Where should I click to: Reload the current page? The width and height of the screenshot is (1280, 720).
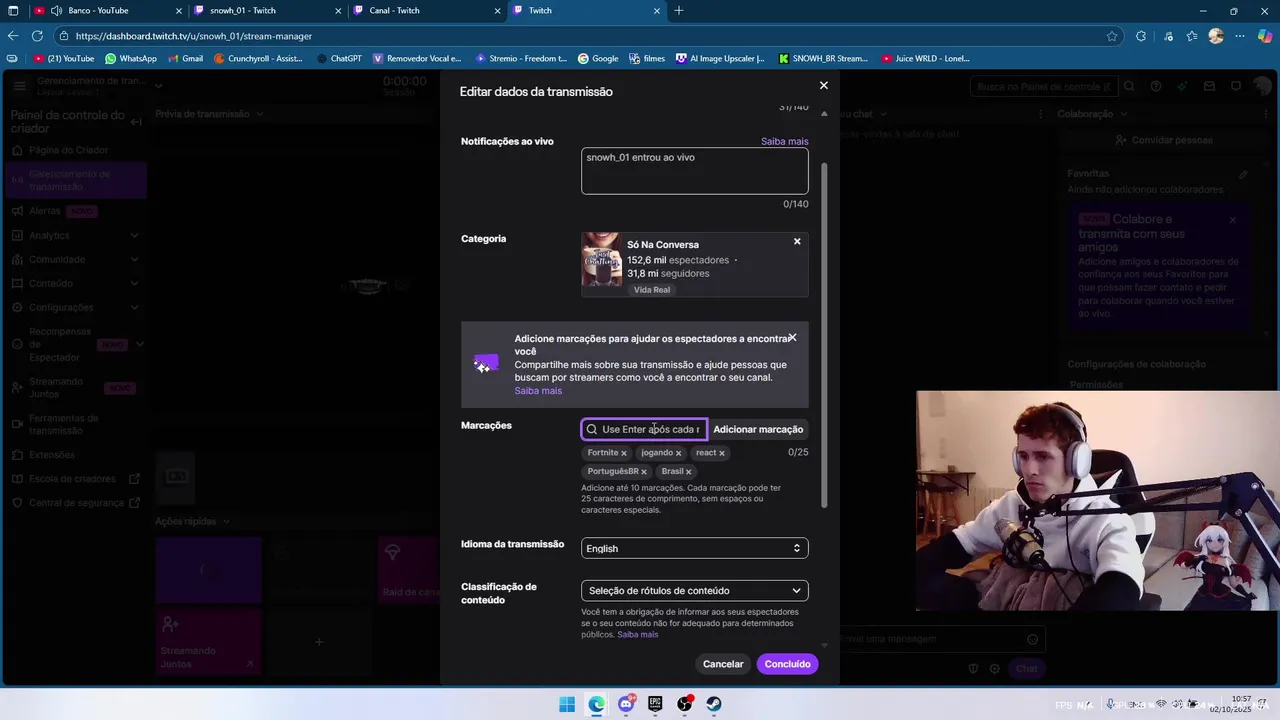click(x=37, y=36)
